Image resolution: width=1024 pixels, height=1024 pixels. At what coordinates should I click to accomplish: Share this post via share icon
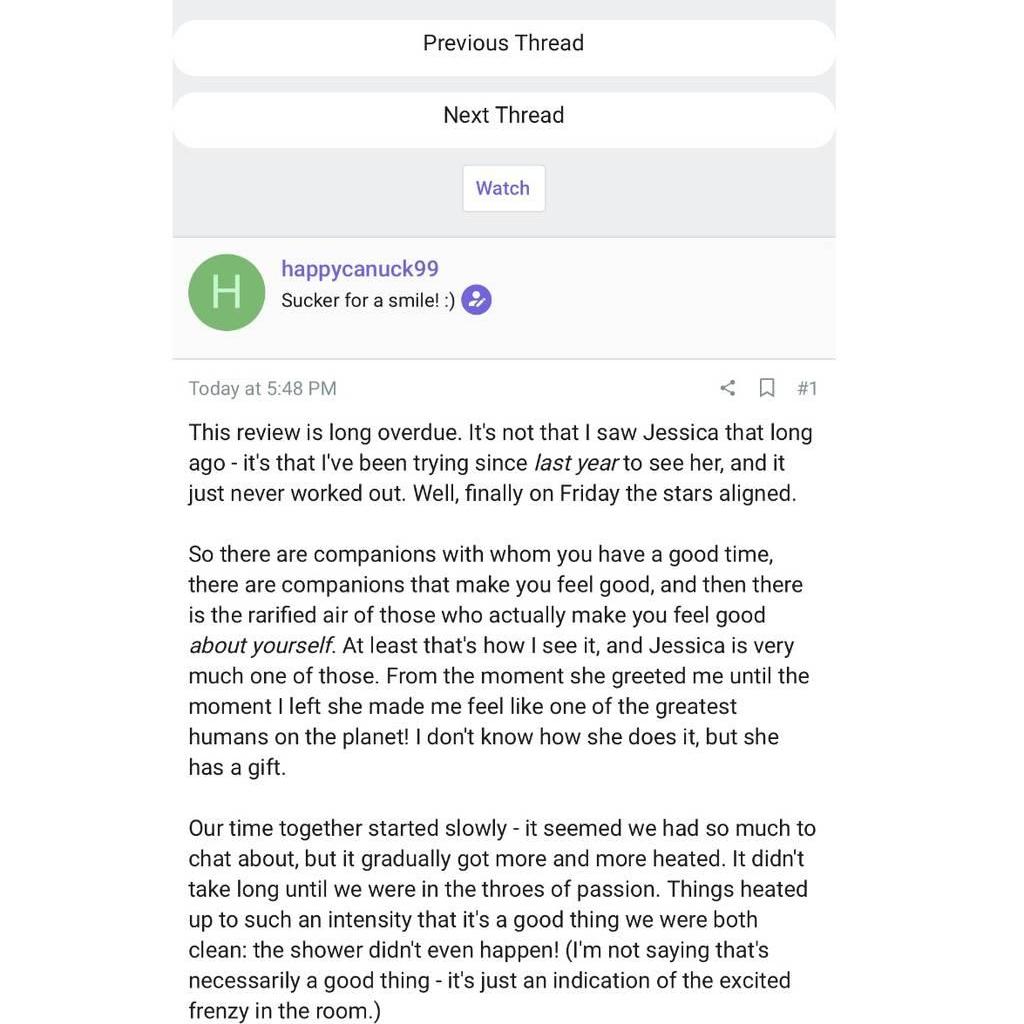(728, 388)
